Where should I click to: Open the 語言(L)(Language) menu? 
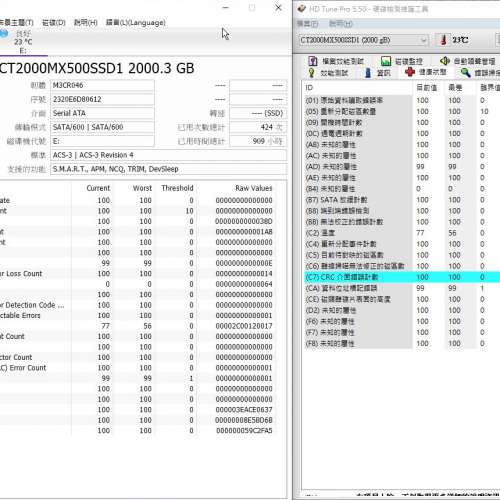tap(135, 23)
